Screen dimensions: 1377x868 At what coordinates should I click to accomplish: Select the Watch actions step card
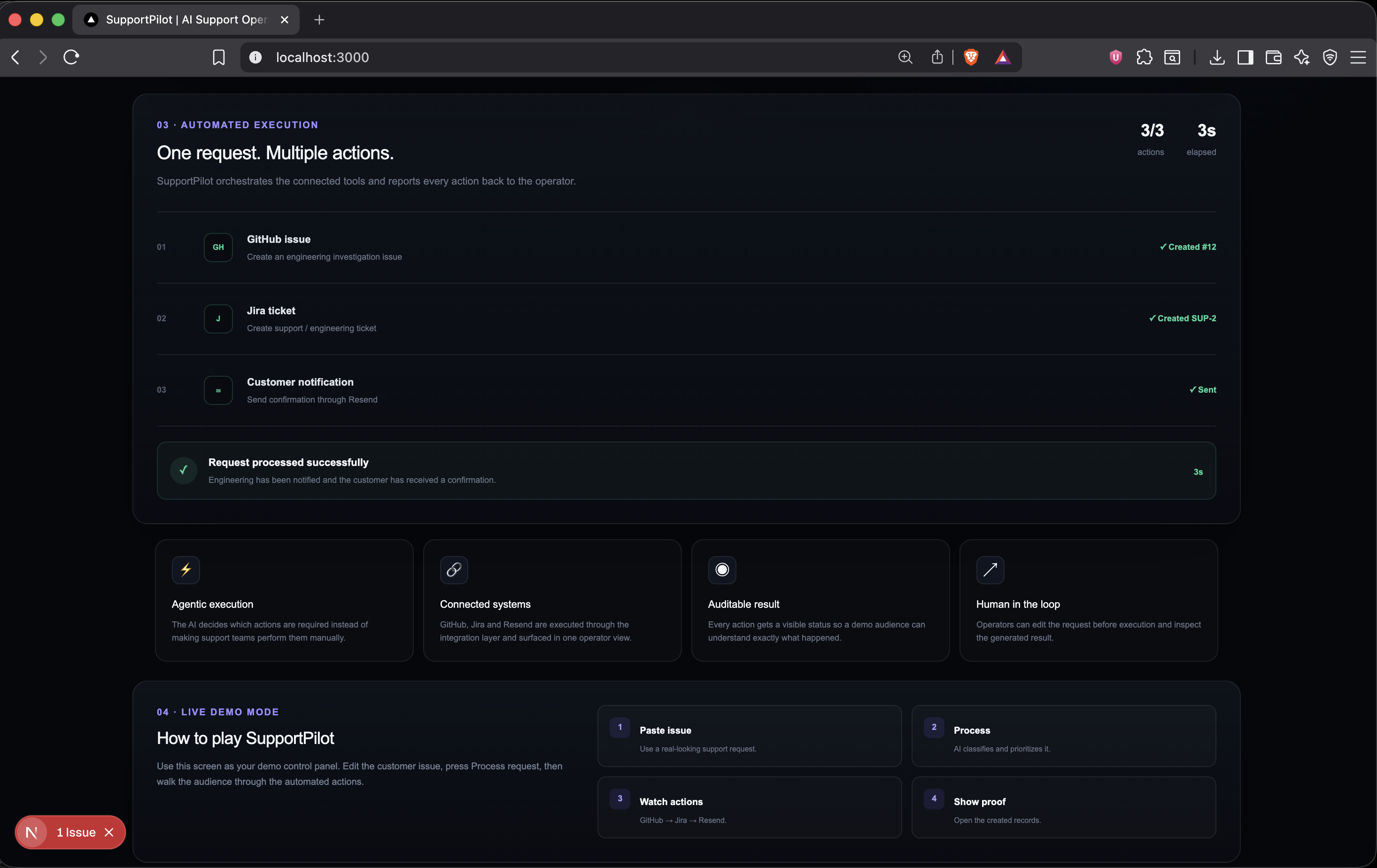(x=750, y=807)
